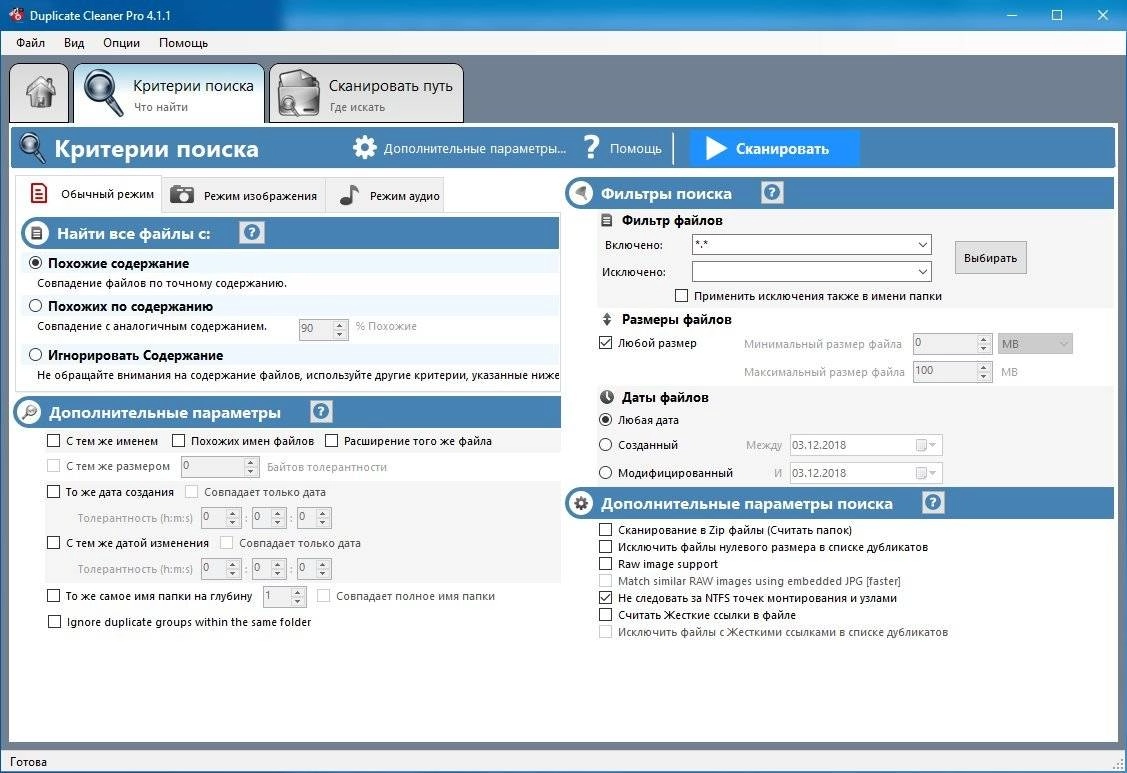Open the Home tab with house icon

pos(40,93)
